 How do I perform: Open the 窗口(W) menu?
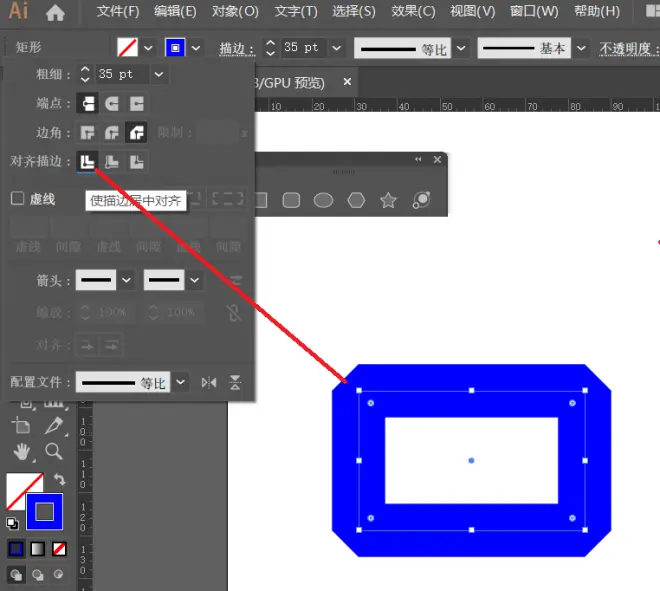click(534, 11)
